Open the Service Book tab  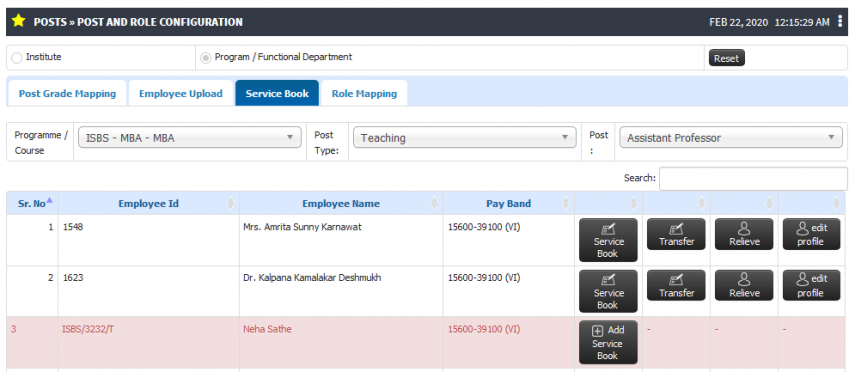click(277, 93)
